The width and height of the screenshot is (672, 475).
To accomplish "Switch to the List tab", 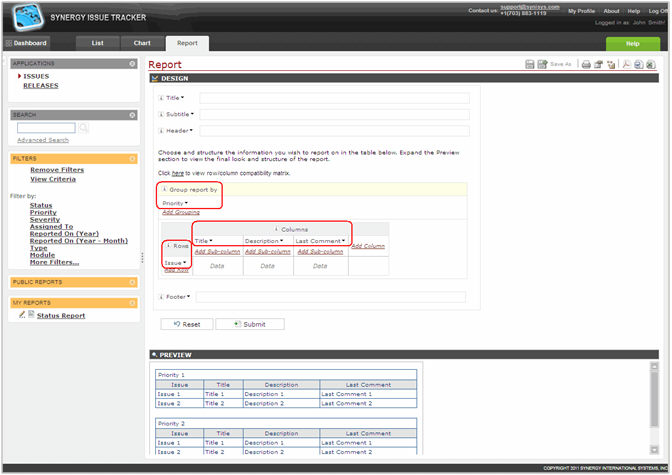I will (x=97, y=43).
